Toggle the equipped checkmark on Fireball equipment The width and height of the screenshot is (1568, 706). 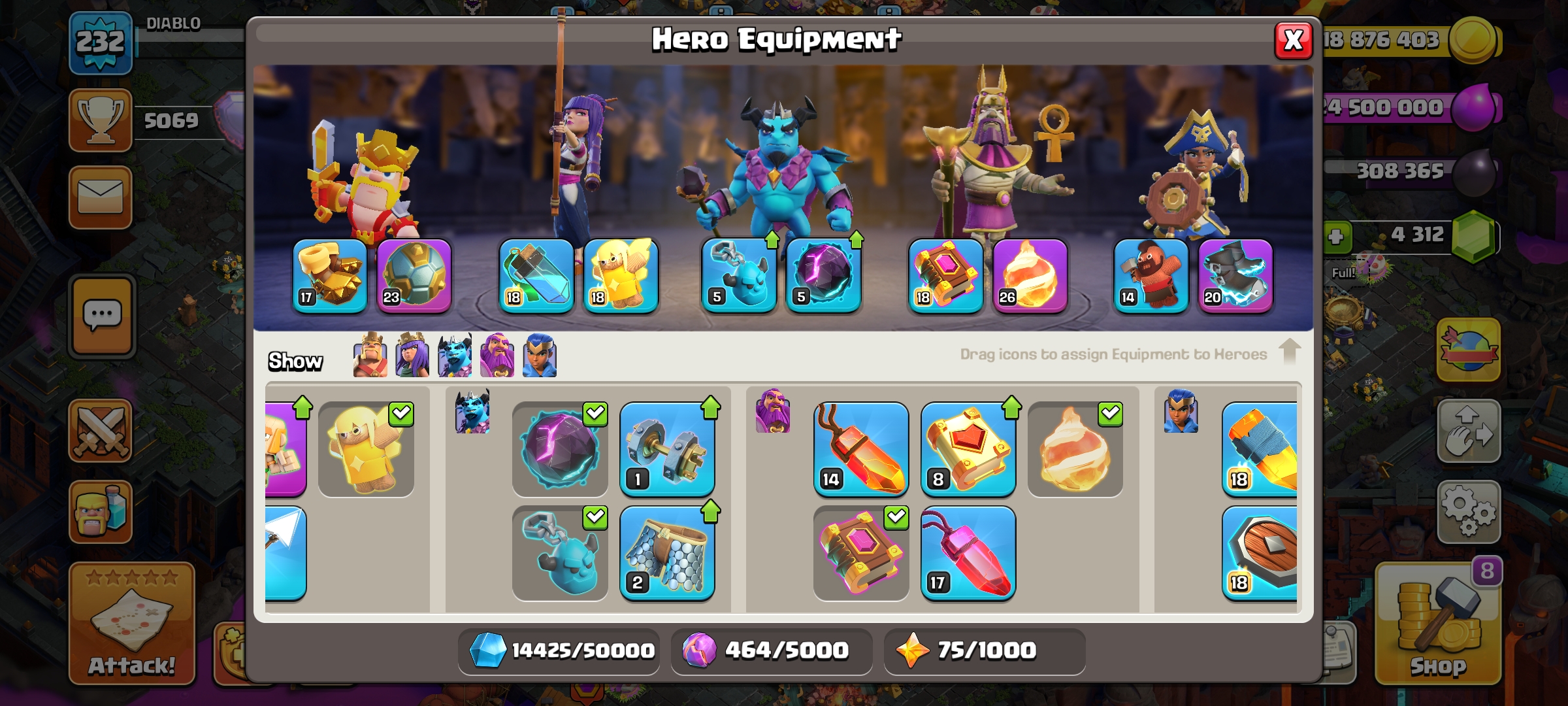click(x=1111, y=414)
